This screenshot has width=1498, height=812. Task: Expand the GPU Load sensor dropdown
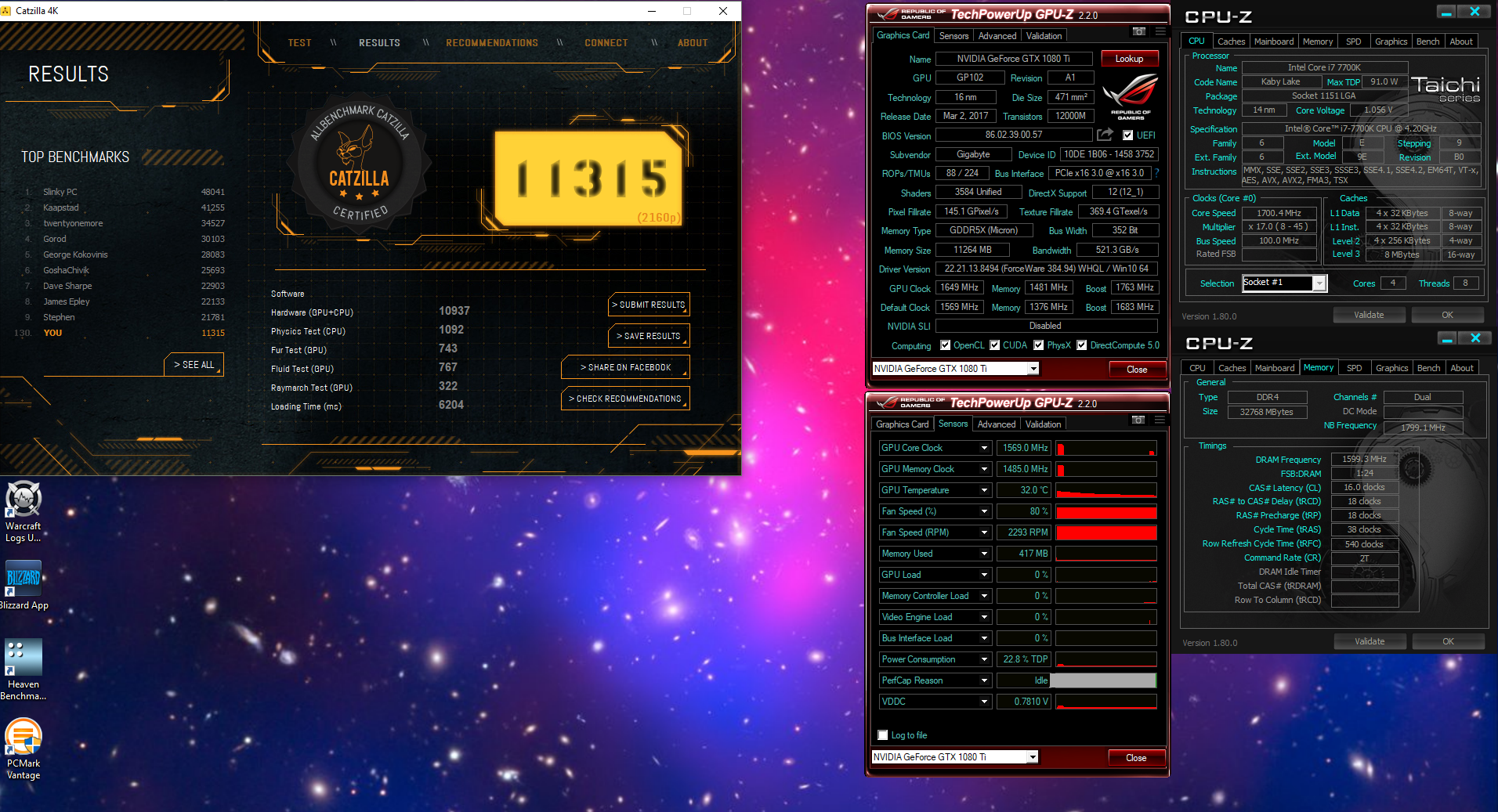(x=984, y=575)
